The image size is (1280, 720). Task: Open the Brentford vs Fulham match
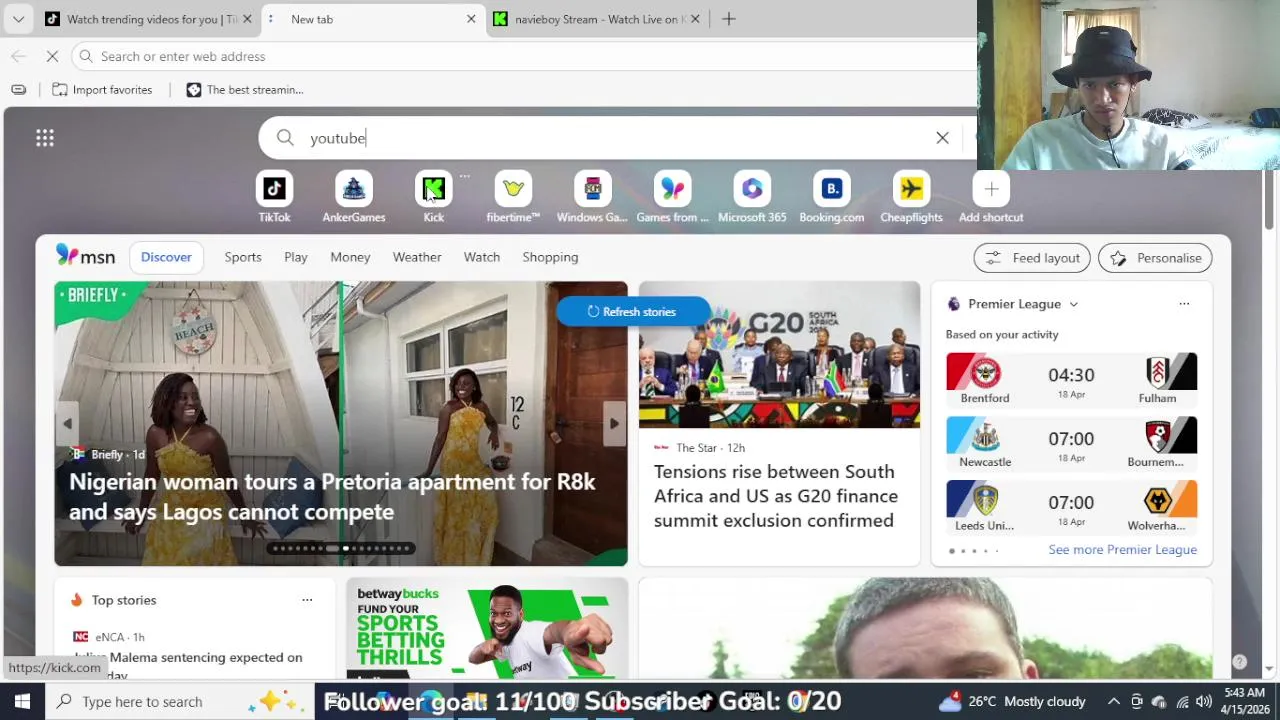pos(1071,379)
